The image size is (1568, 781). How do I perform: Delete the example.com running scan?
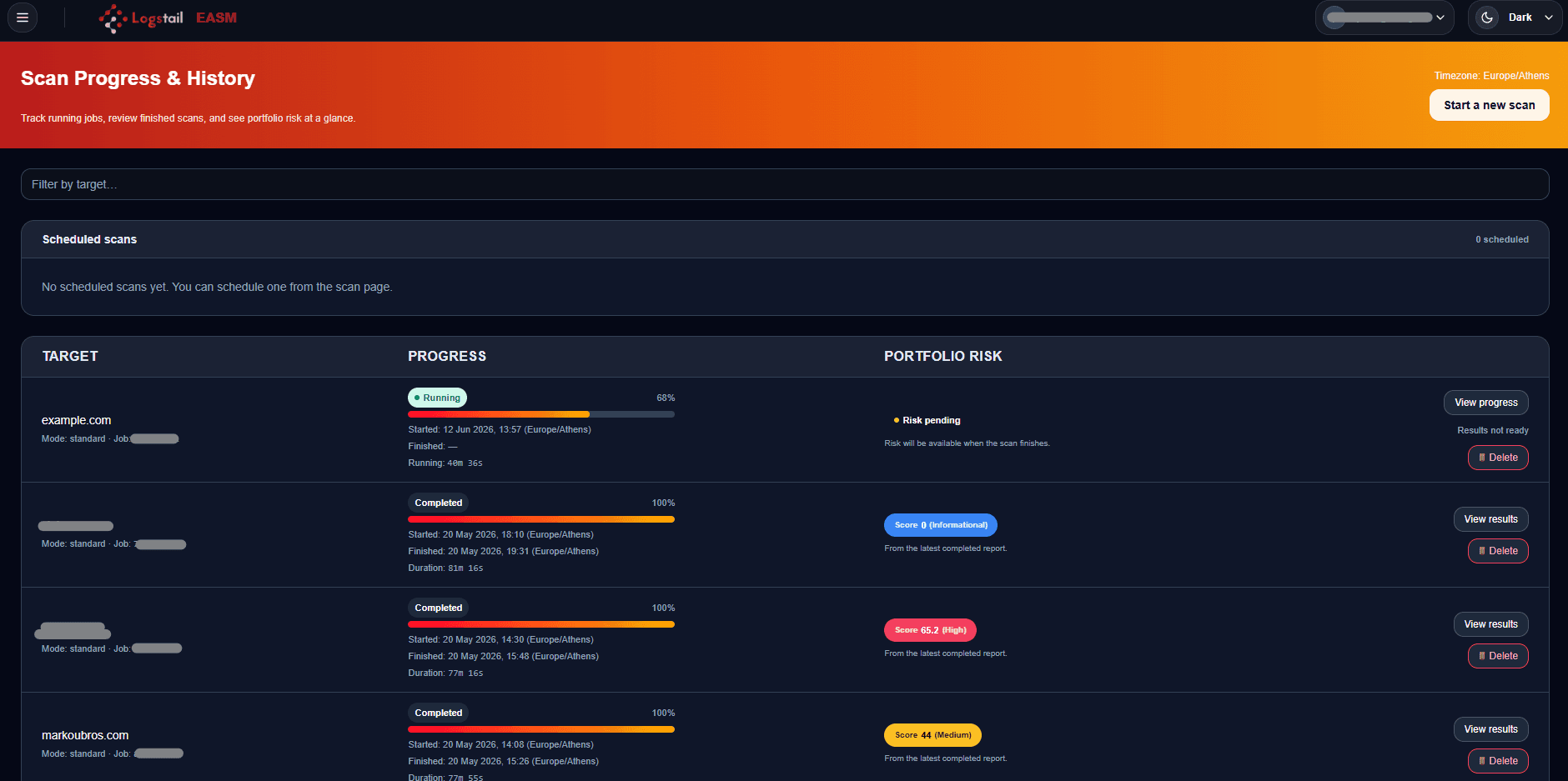(1498, 458)
